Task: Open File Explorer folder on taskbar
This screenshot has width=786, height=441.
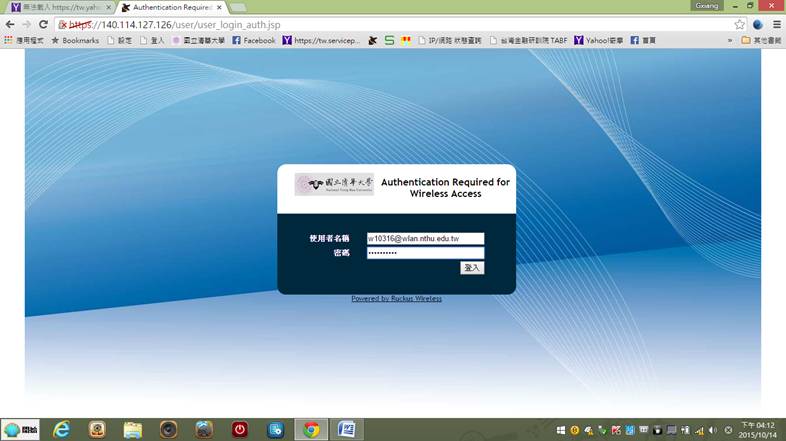Action: (133, 429)
